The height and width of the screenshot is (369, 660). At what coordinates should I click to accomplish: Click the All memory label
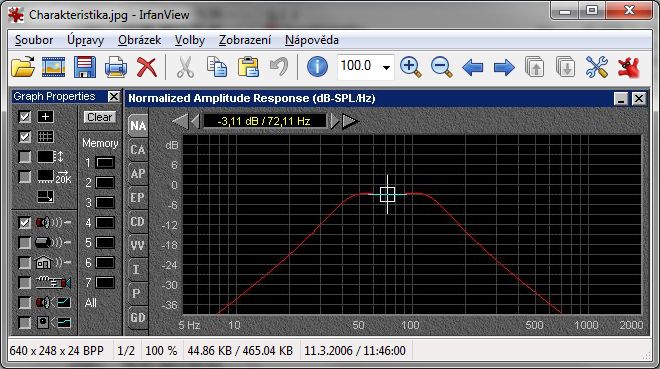point(91,303)
